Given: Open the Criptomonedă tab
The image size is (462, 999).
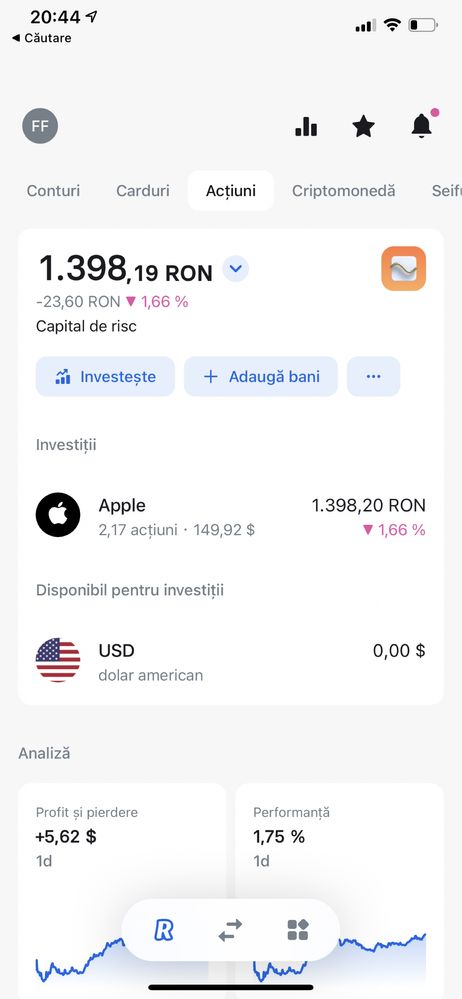Looking at the screenshot, I should coord(343,190).
